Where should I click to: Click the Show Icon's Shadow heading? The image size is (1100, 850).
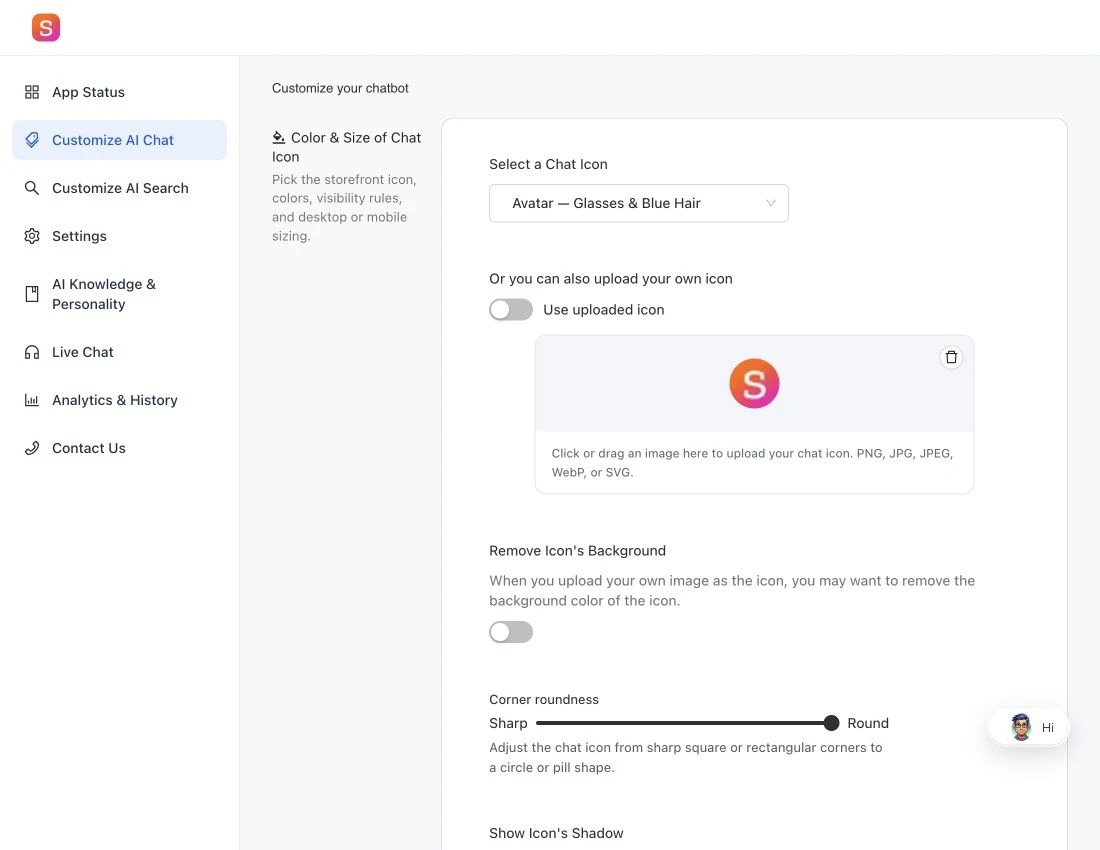(556, 833)
